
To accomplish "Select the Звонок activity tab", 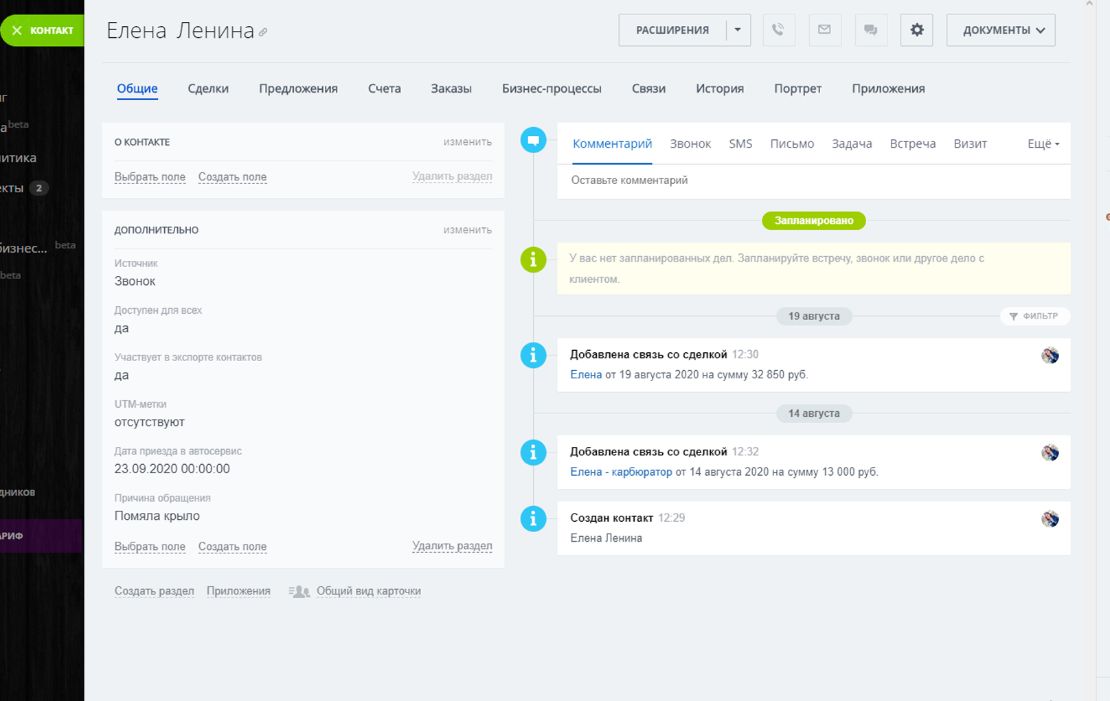I will [690, 144].
